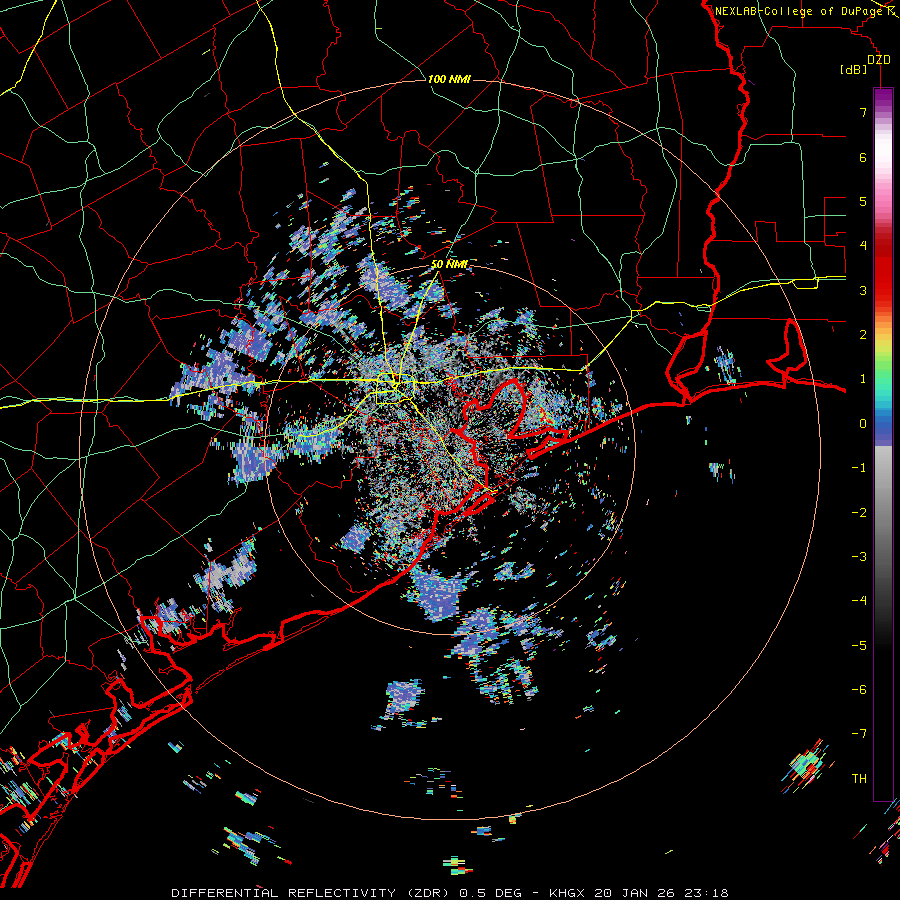Click the ZDR color scale bar

(x=883, y=444)
